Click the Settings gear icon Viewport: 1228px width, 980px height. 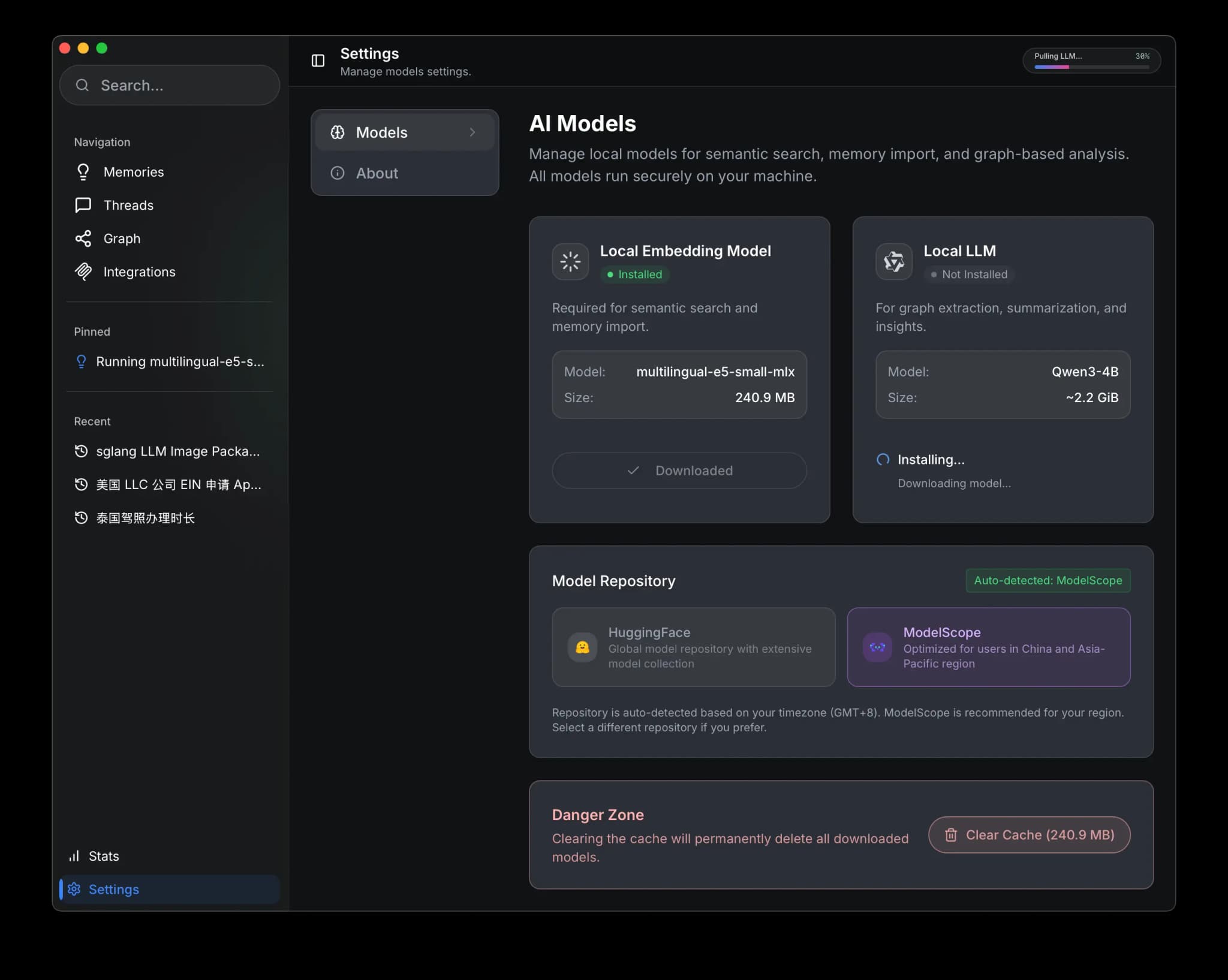point(74,889)
